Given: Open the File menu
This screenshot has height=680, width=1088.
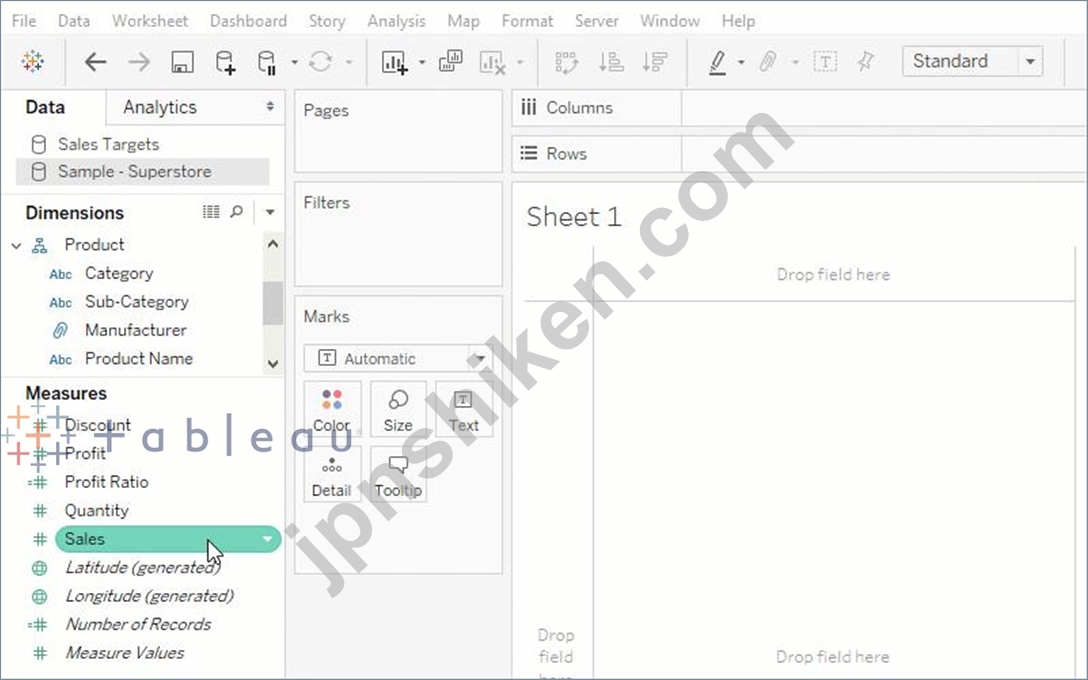Looking at the screenshot, I should 24,21.
